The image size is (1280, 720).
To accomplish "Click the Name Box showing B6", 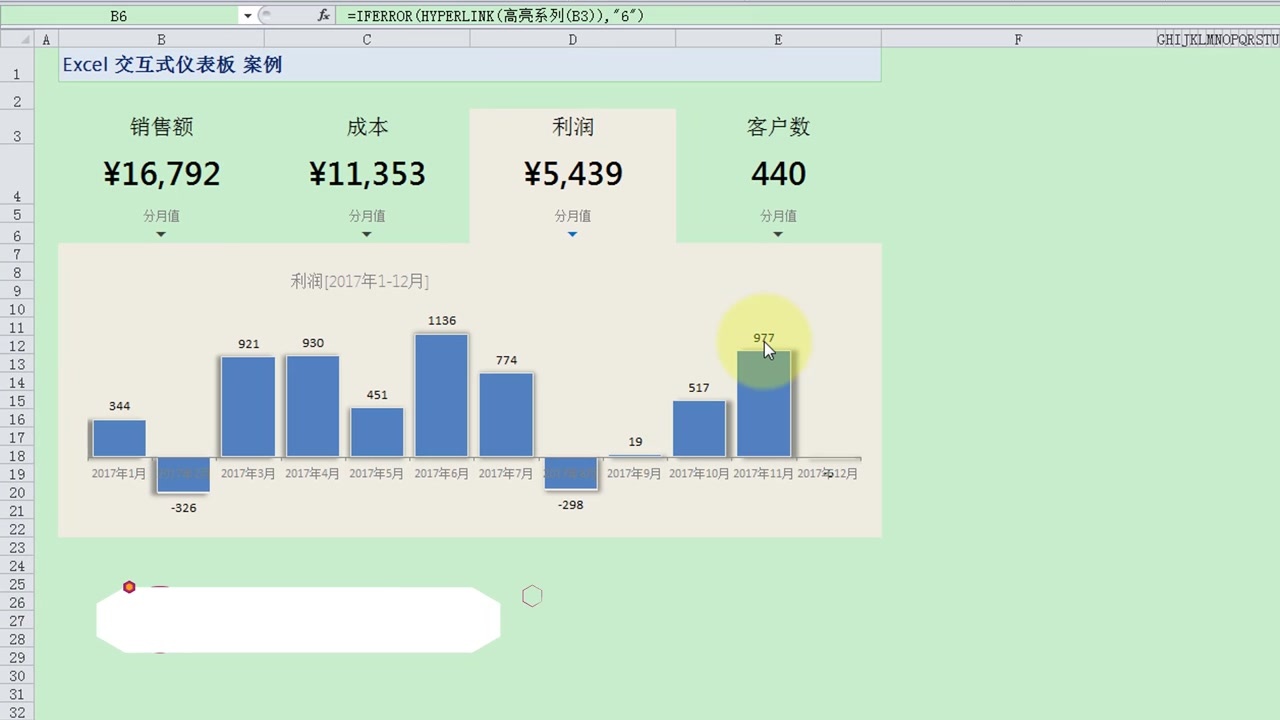I will pos(119,16).
